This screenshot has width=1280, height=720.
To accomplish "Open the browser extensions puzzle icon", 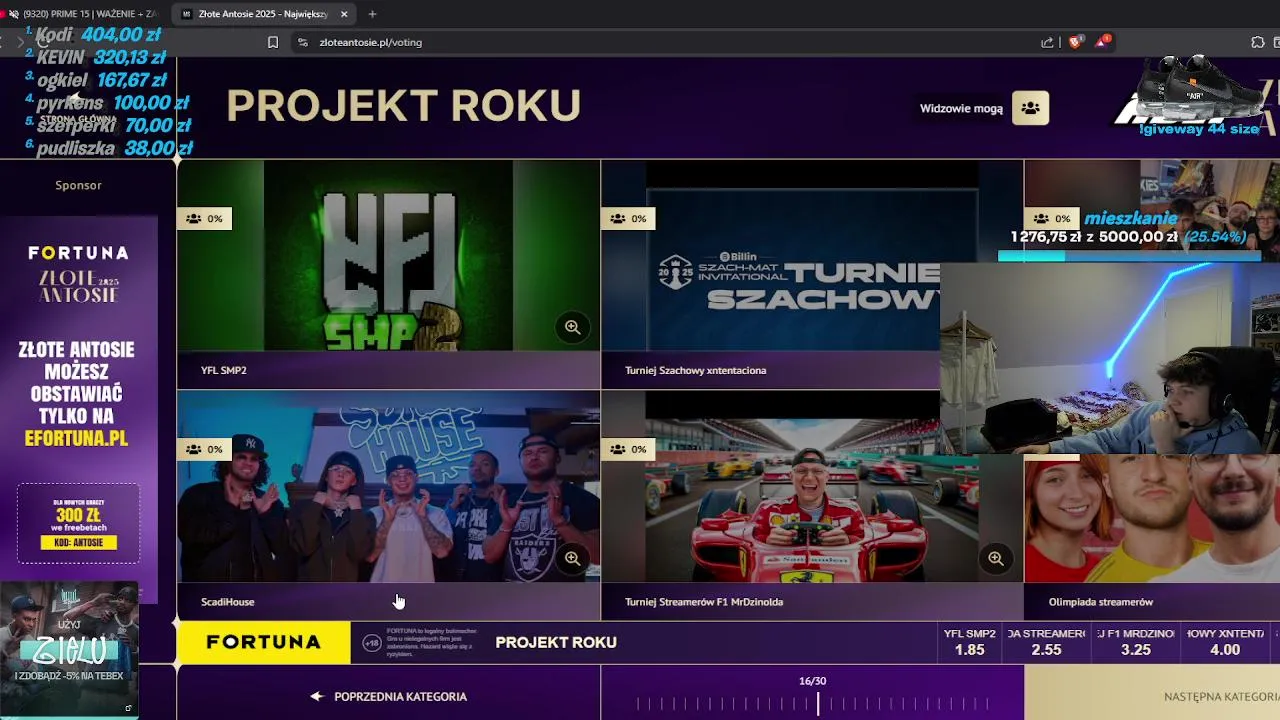I will click(x=1258, y=42).
